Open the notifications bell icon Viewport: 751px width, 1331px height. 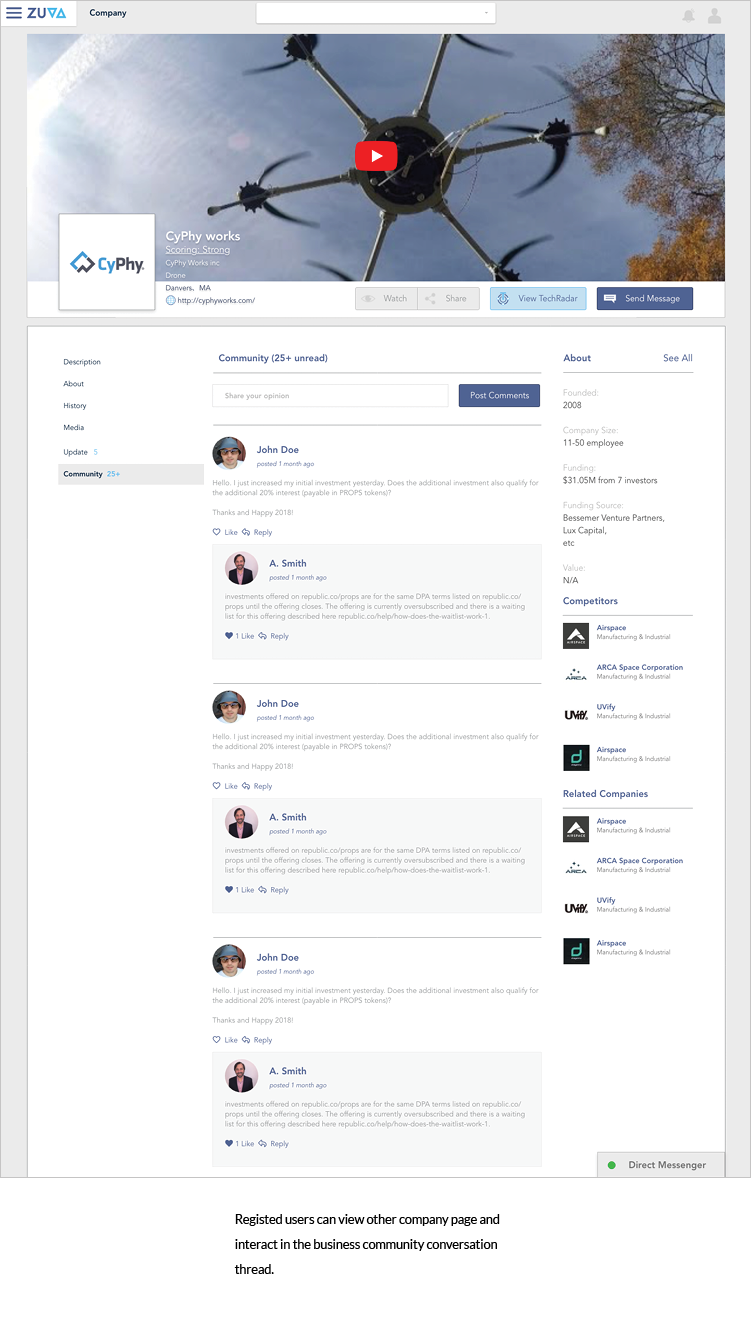[x=689, y=15]
